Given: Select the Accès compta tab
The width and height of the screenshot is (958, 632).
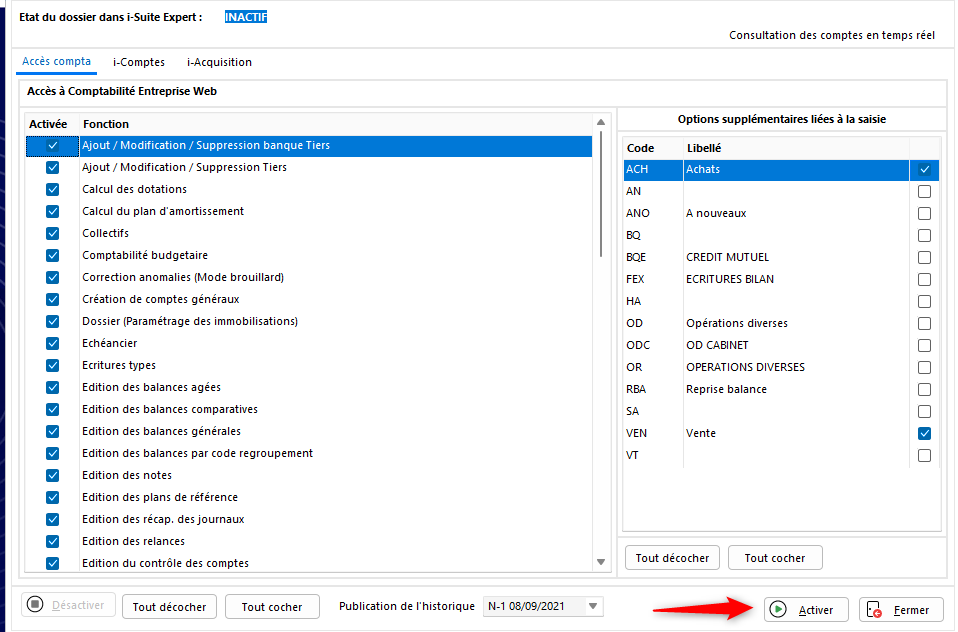Looking at the screenshot, I should coord(56,62).
